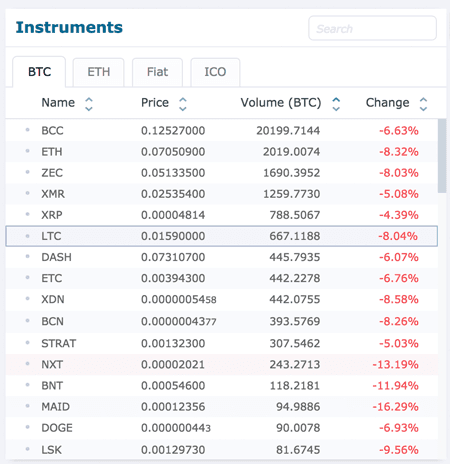The width and height of the screenshot is (450, 464).
Task: Focus the Search input field
Action: (x=372, y=28)
